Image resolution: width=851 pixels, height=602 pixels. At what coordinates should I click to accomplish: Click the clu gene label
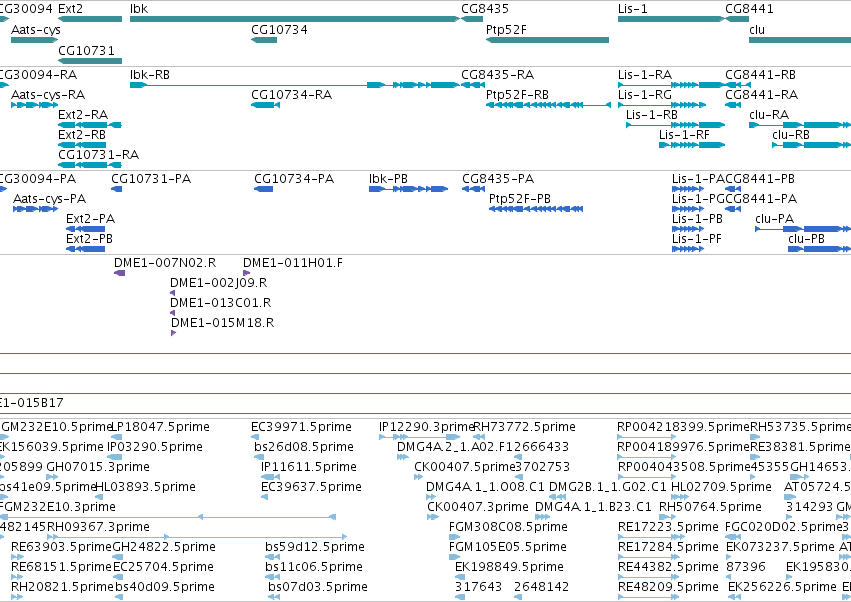(757, 29)
